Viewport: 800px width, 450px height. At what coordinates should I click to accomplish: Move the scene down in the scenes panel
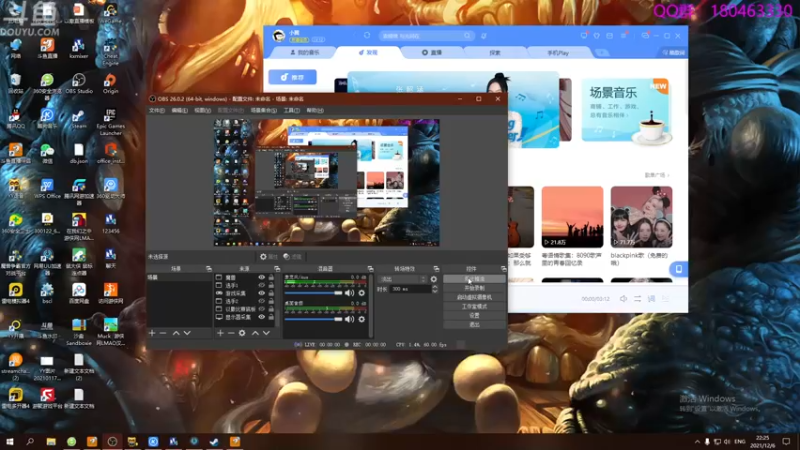tap(187, 333)
